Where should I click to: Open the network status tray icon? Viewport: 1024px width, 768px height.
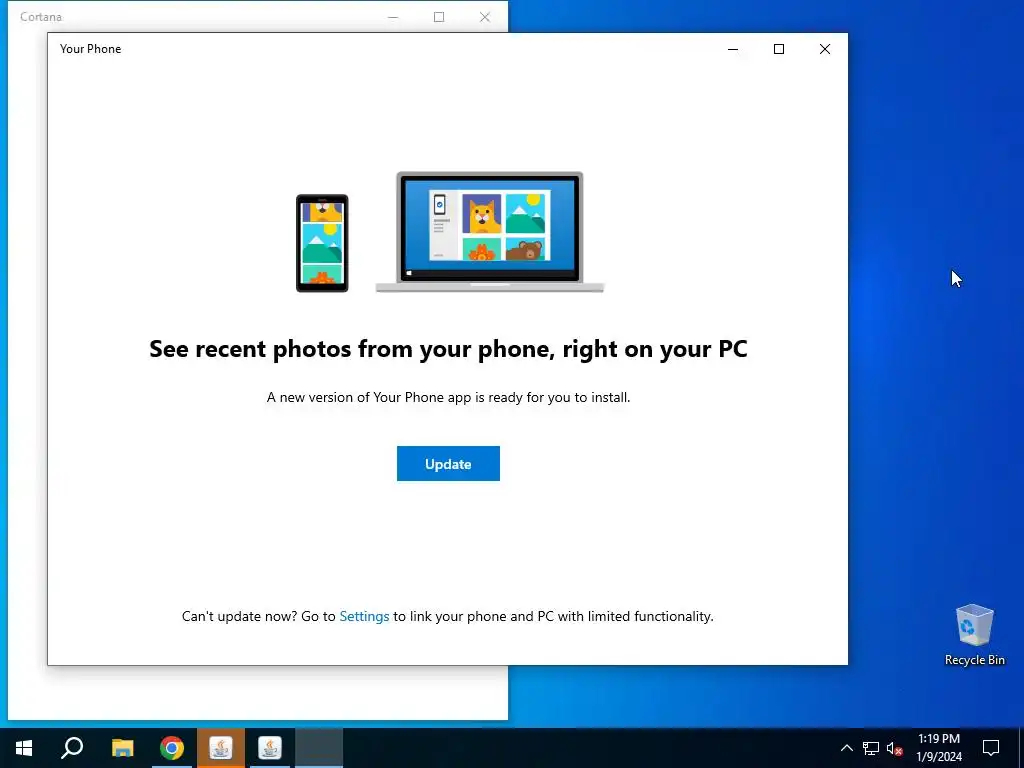[x=871, y=748]
